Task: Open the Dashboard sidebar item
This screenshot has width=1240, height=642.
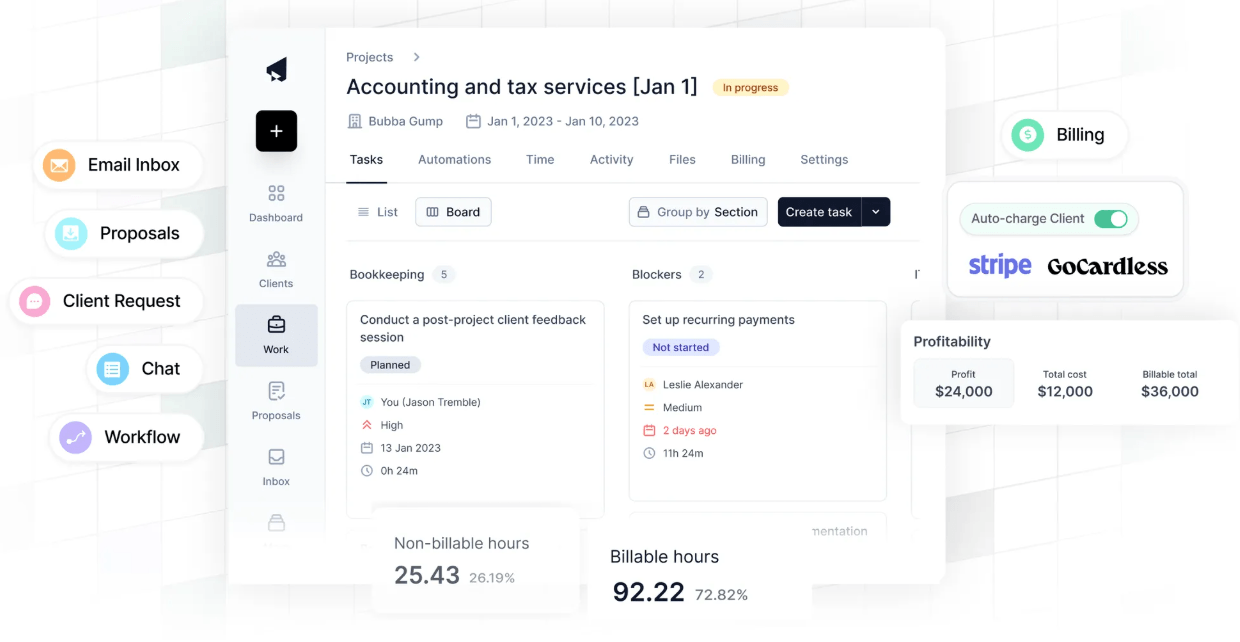Action: pos(276,203)
